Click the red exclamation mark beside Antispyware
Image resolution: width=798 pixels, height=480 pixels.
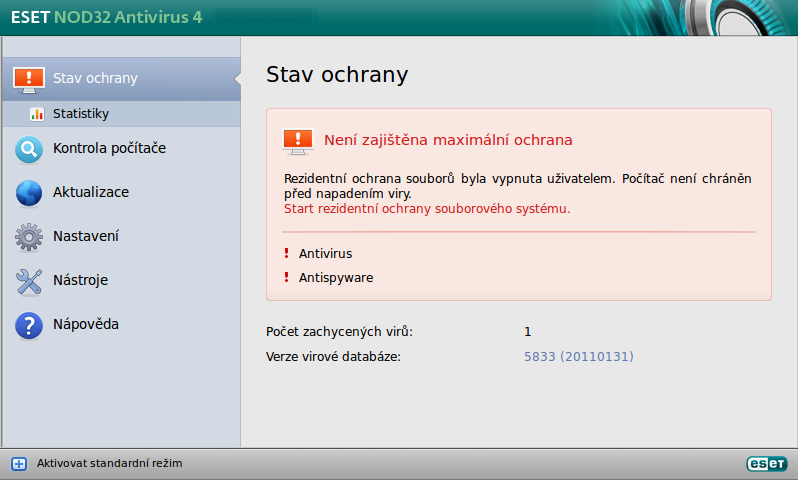(x=287, y=277)
